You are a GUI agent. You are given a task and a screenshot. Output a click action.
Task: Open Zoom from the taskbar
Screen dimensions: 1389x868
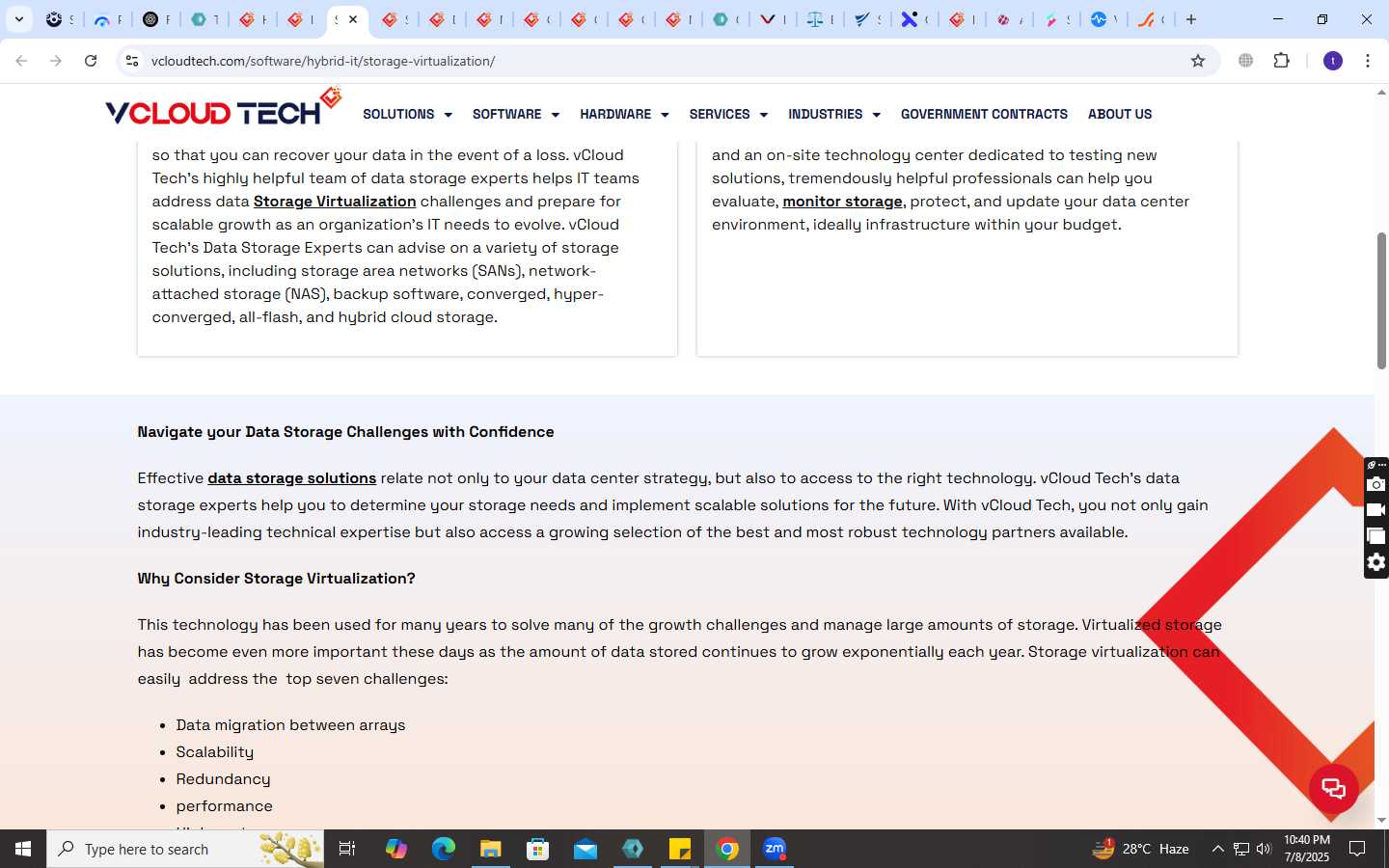775,849
